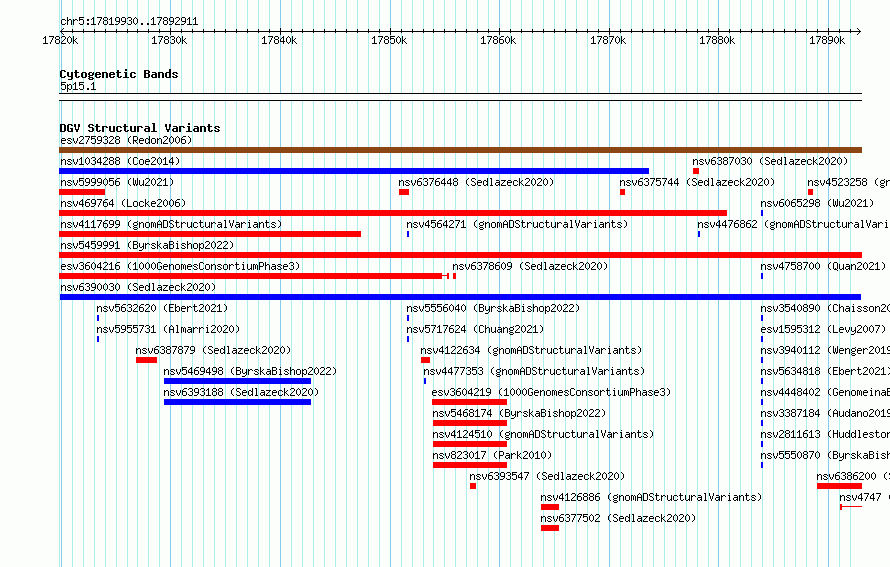Viewport: 890px width, 567px height.
Task: Click nsv5717624 (Chuang2021) label
Action: (475, 329)
